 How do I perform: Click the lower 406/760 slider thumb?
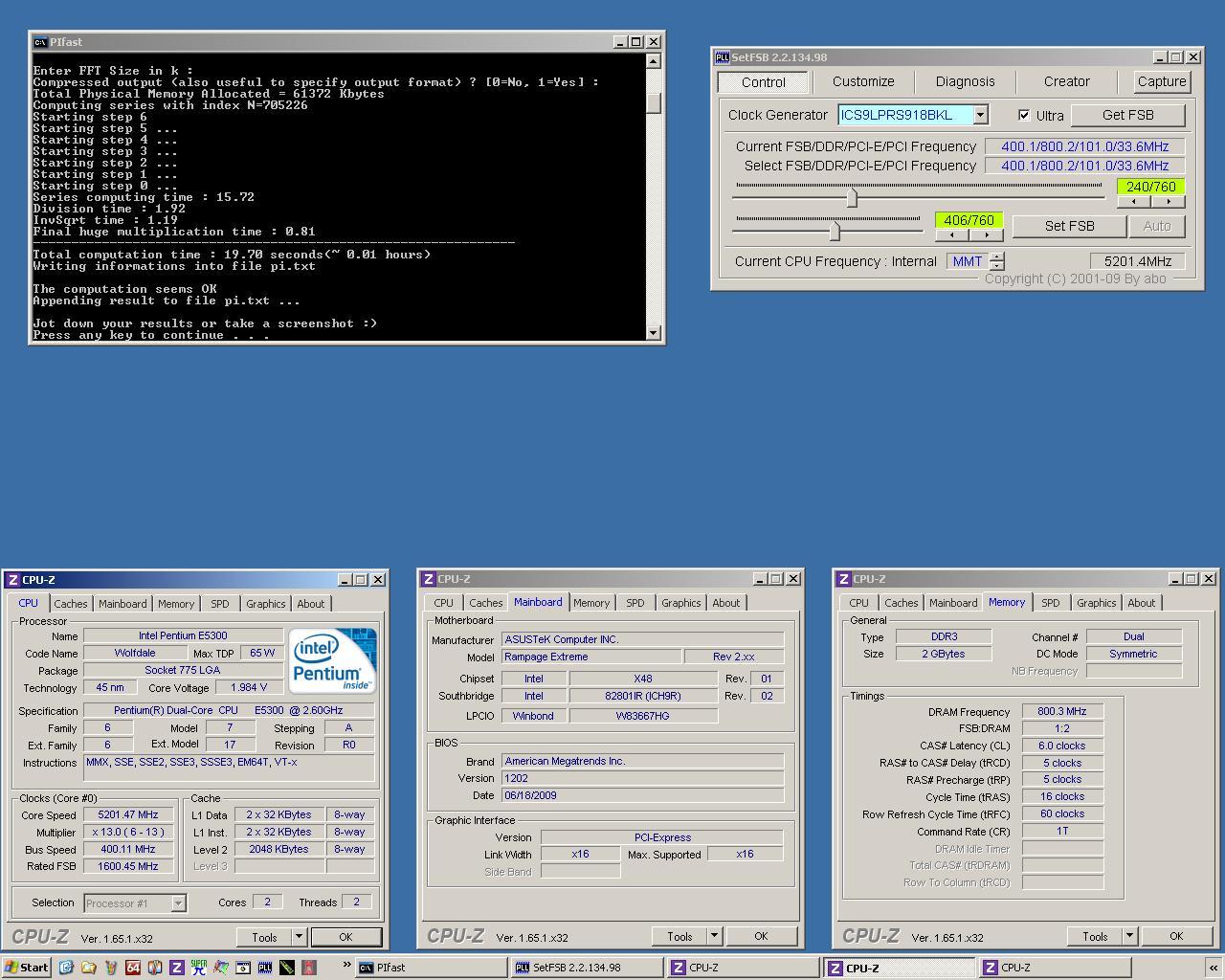point(835,231)
